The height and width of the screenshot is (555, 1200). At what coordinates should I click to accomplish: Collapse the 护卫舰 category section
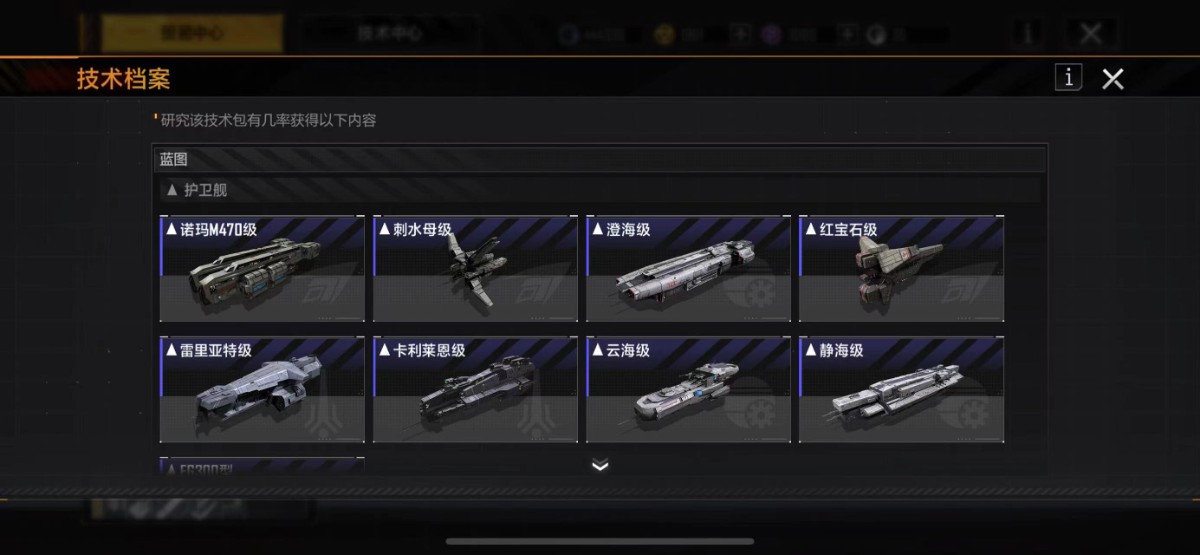pyautogui.click(x=599, y=190)
